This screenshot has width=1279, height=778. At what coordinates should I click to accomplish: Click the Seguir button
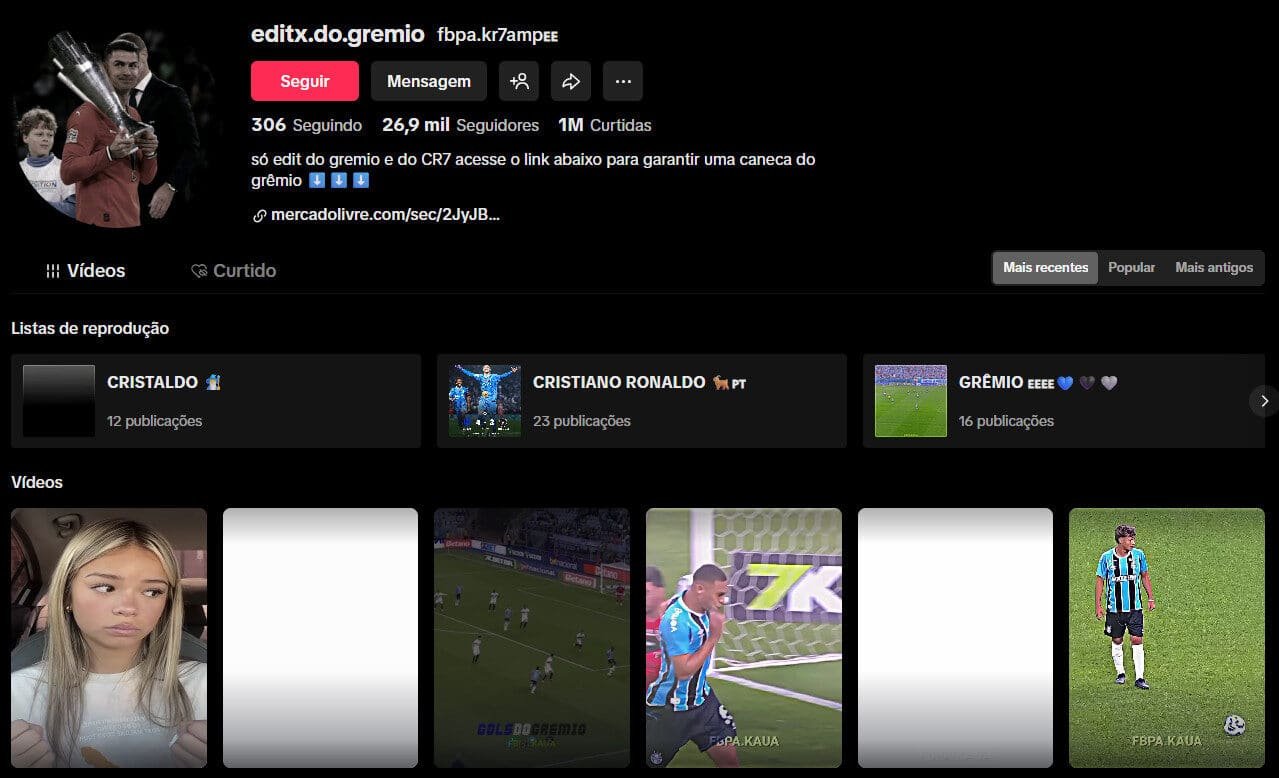click(305, 81)
